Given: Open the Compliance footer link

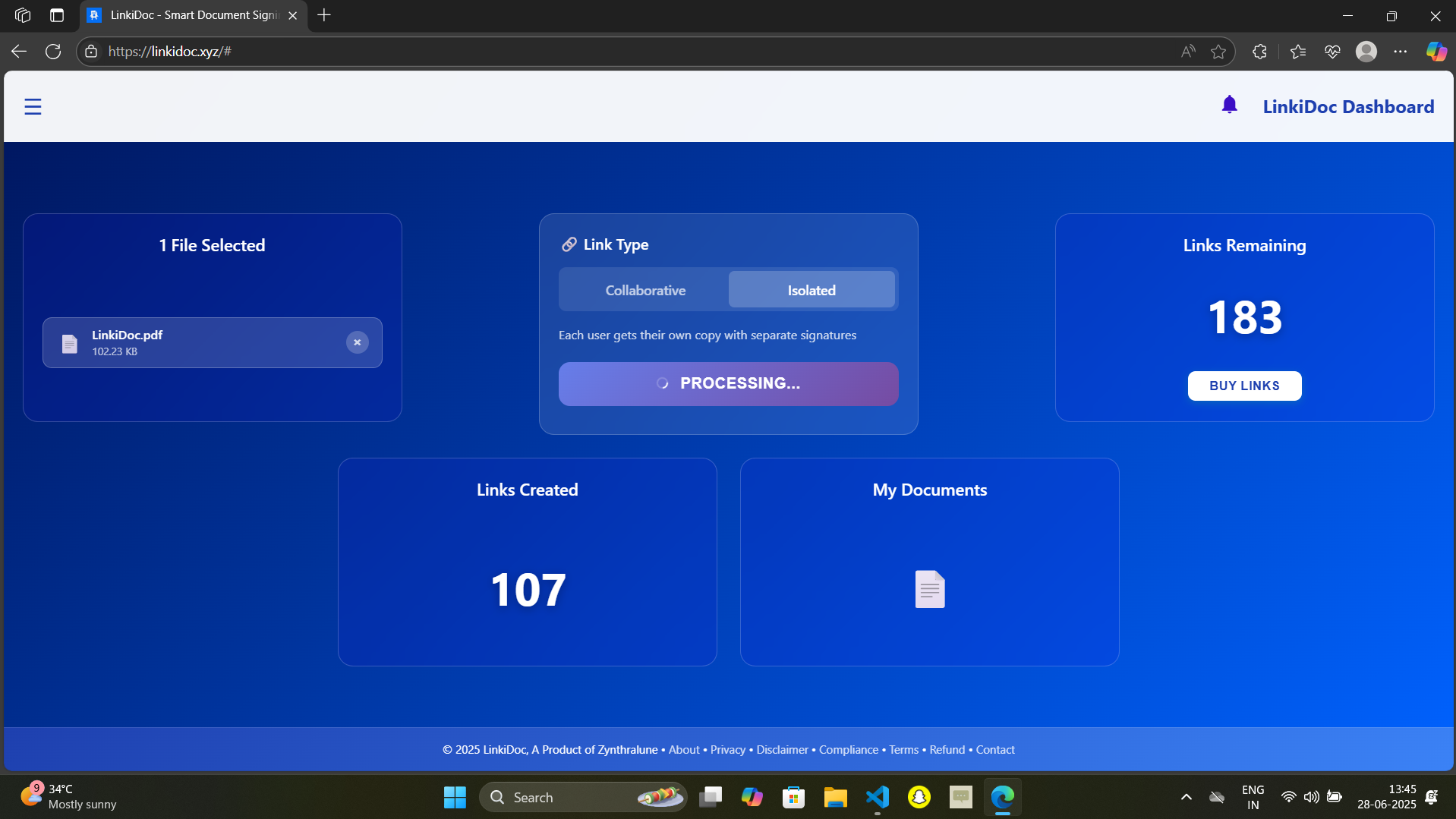Looking at the screenshot, I should pos(849,750).
